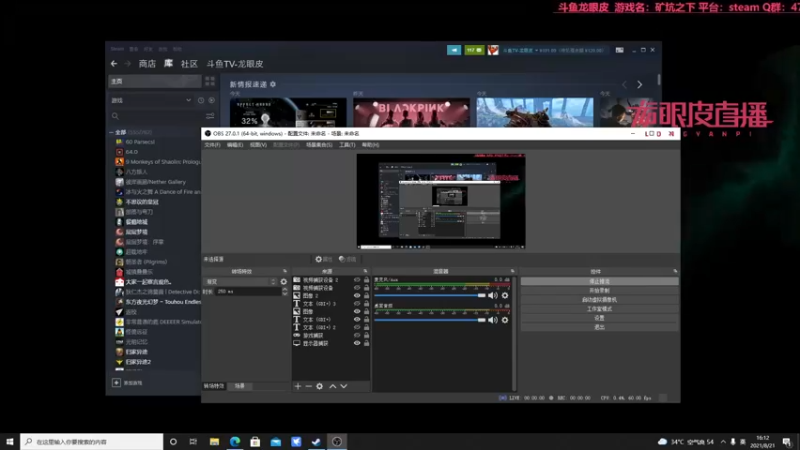Screen dimensions: 800x450
Task: Click first mixer channel volume slider
Action: pos(430,295)
